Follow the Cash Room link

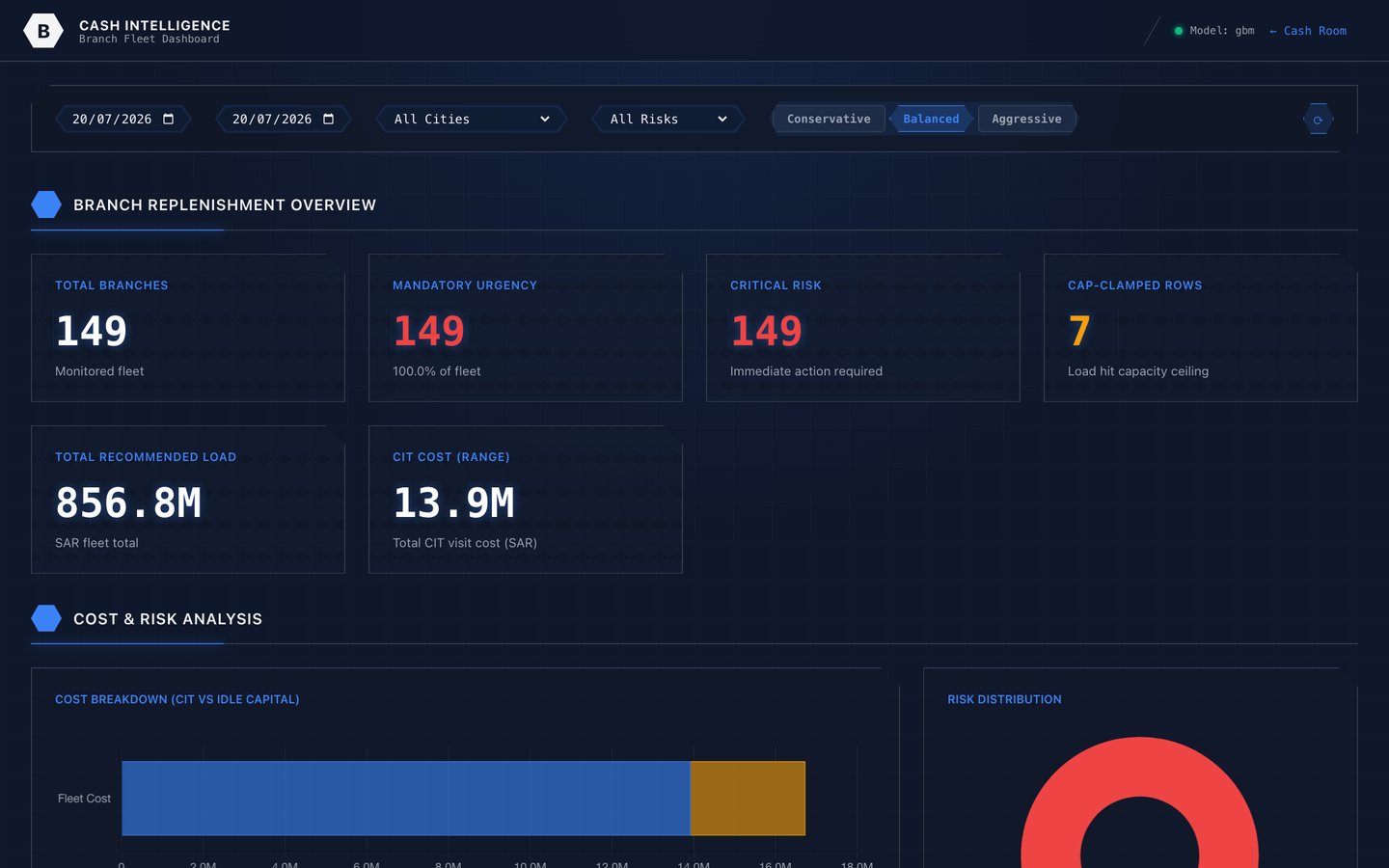coord(1308,31)
